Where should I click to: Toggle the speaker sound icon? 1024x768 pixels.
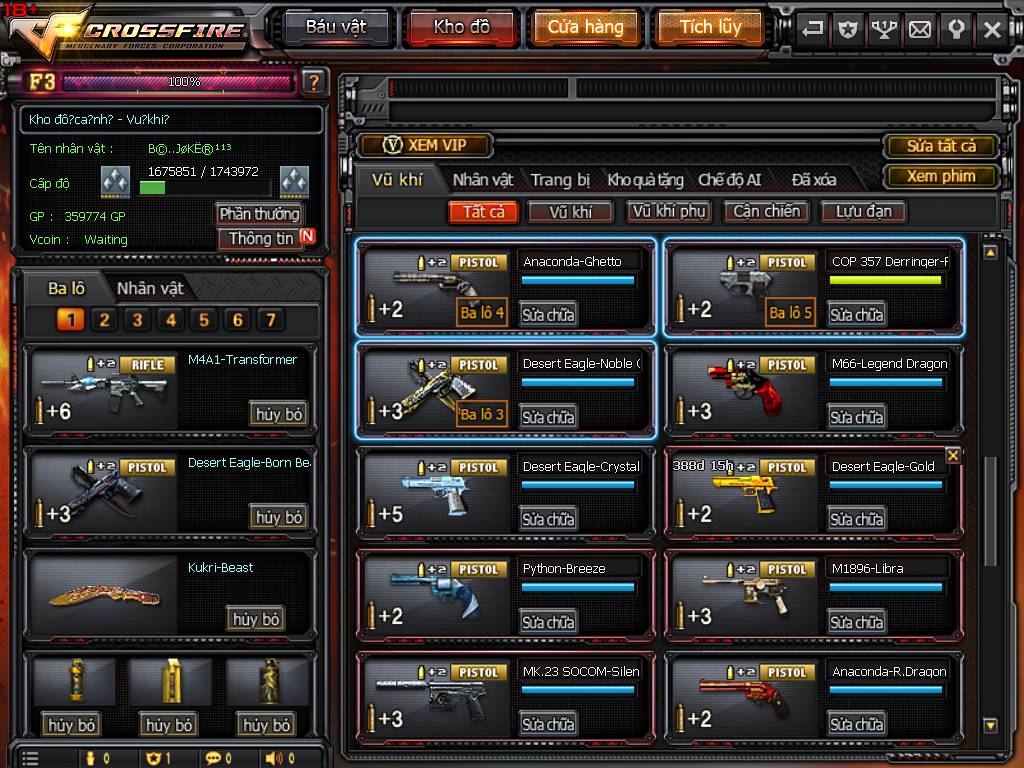274,758
